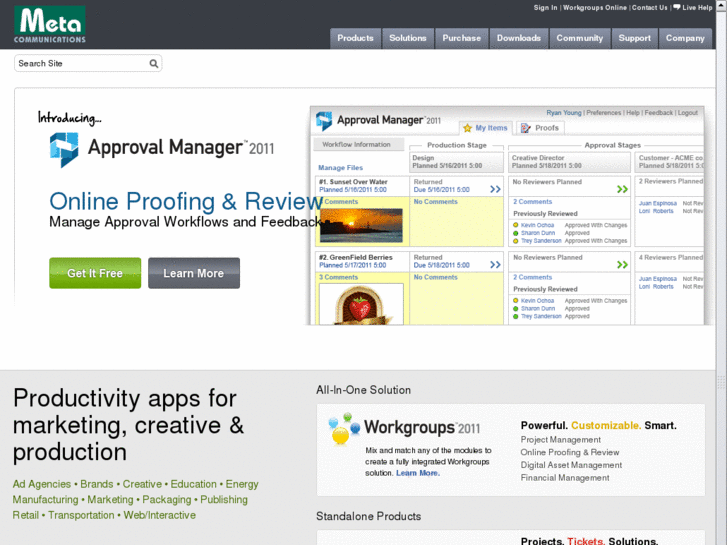Go to the Downloads tab
The image size is (727, 545).
(x=519, y=38)
